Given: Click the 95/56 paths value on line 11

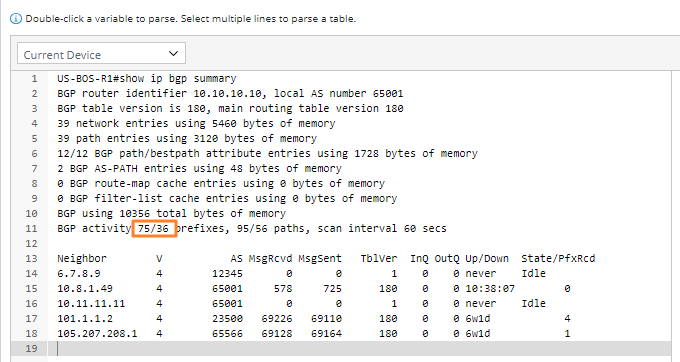Looking at the screenshot, I should click(x=252, y=228).
